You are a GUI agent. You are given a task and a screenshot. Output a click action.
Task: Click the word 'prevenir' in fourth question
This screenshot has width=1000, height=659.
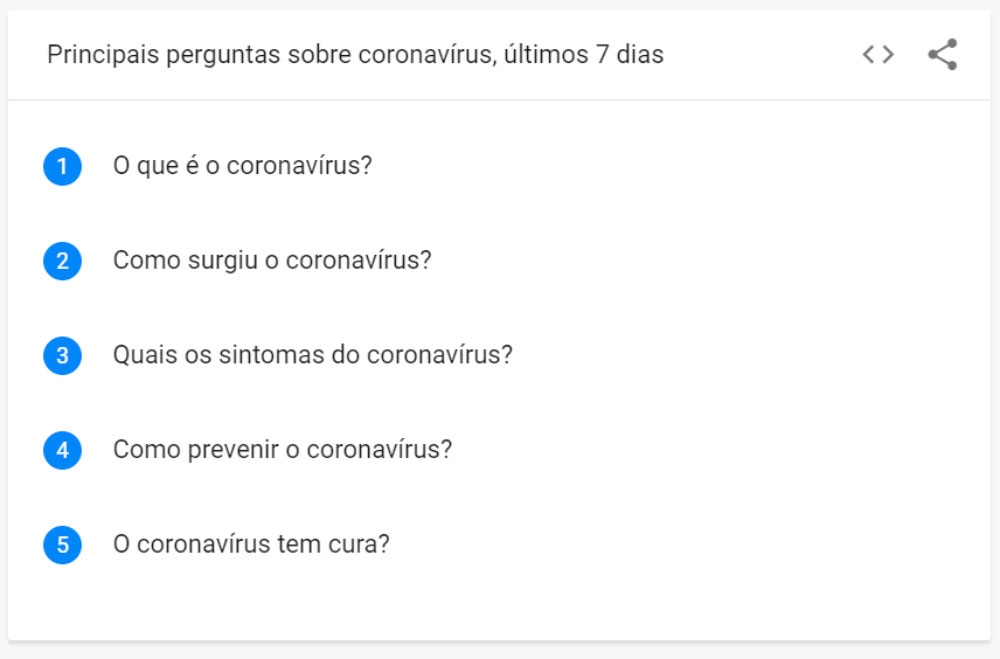point(233,450)
